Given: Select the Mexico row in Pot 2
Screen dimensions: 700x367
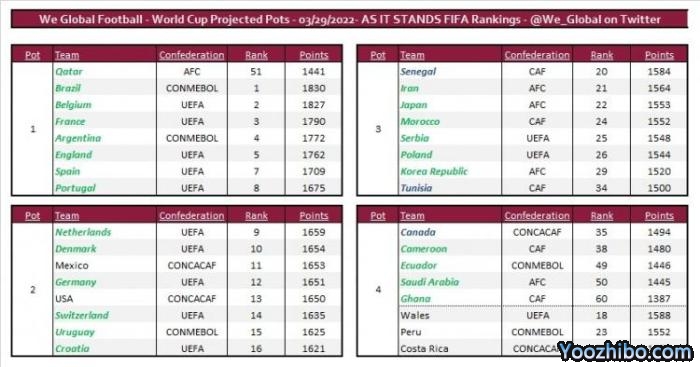Looking at the screenshot, I should (177, 266).
